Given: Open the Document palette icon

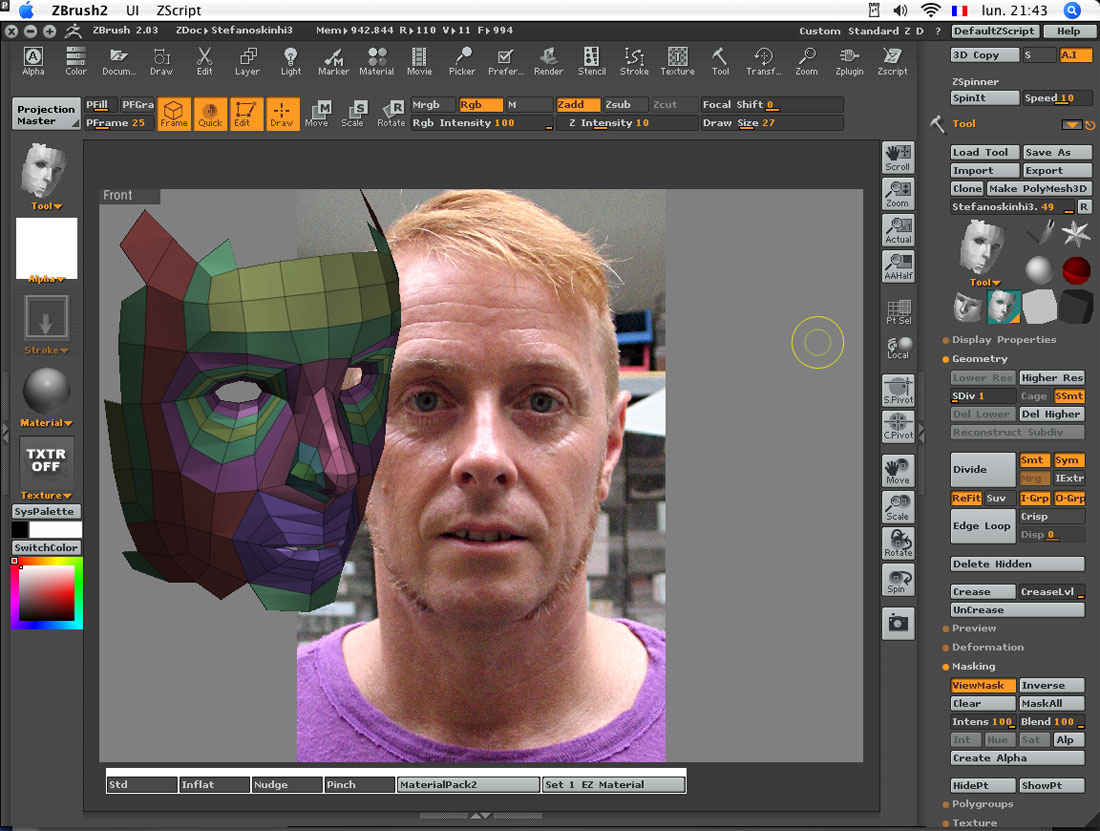Looking at the screenshot, I should click(x=119, y=61).
